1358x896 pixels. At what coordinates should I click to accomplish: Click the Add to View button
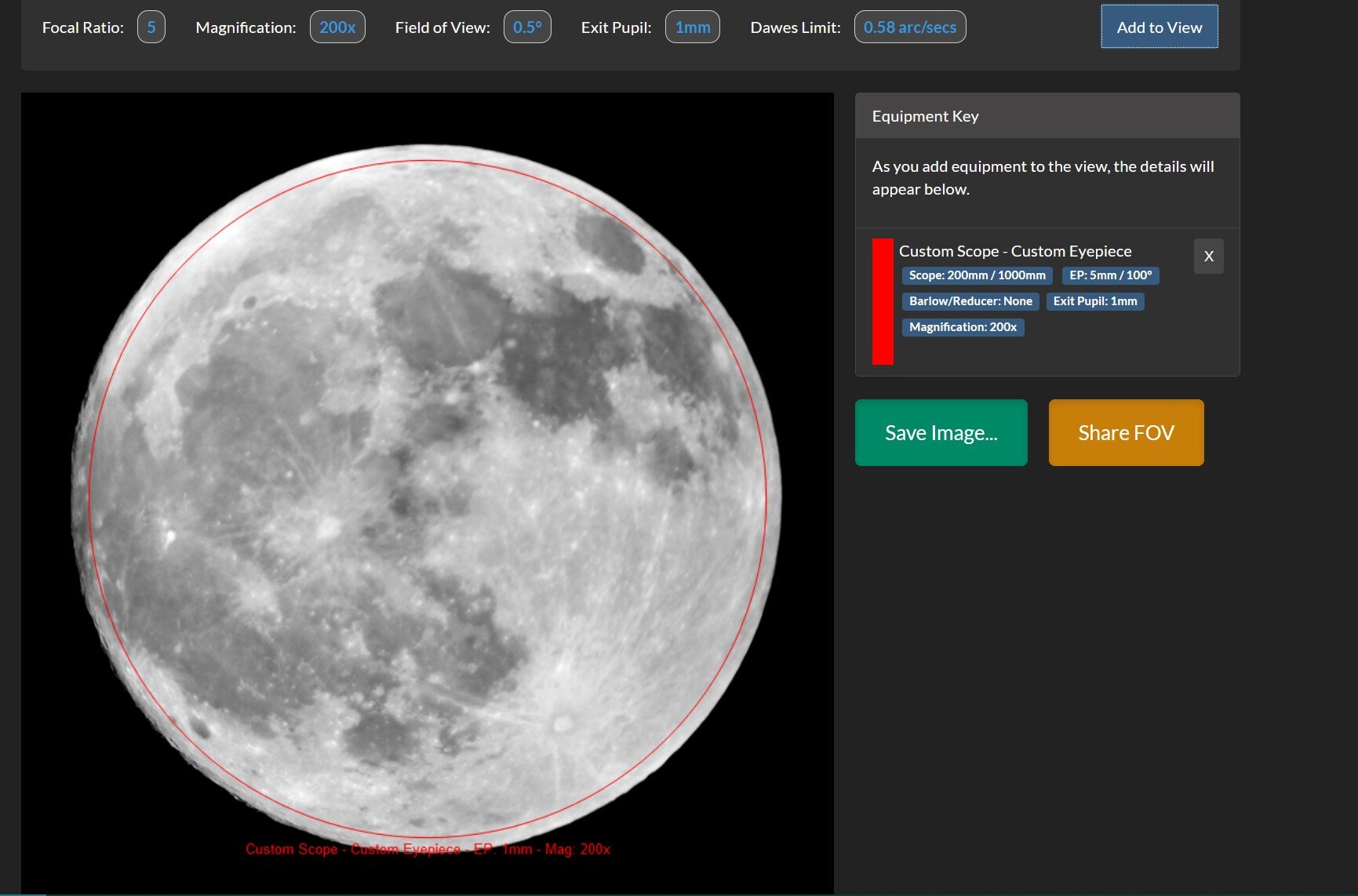(x=1159, y=27)
